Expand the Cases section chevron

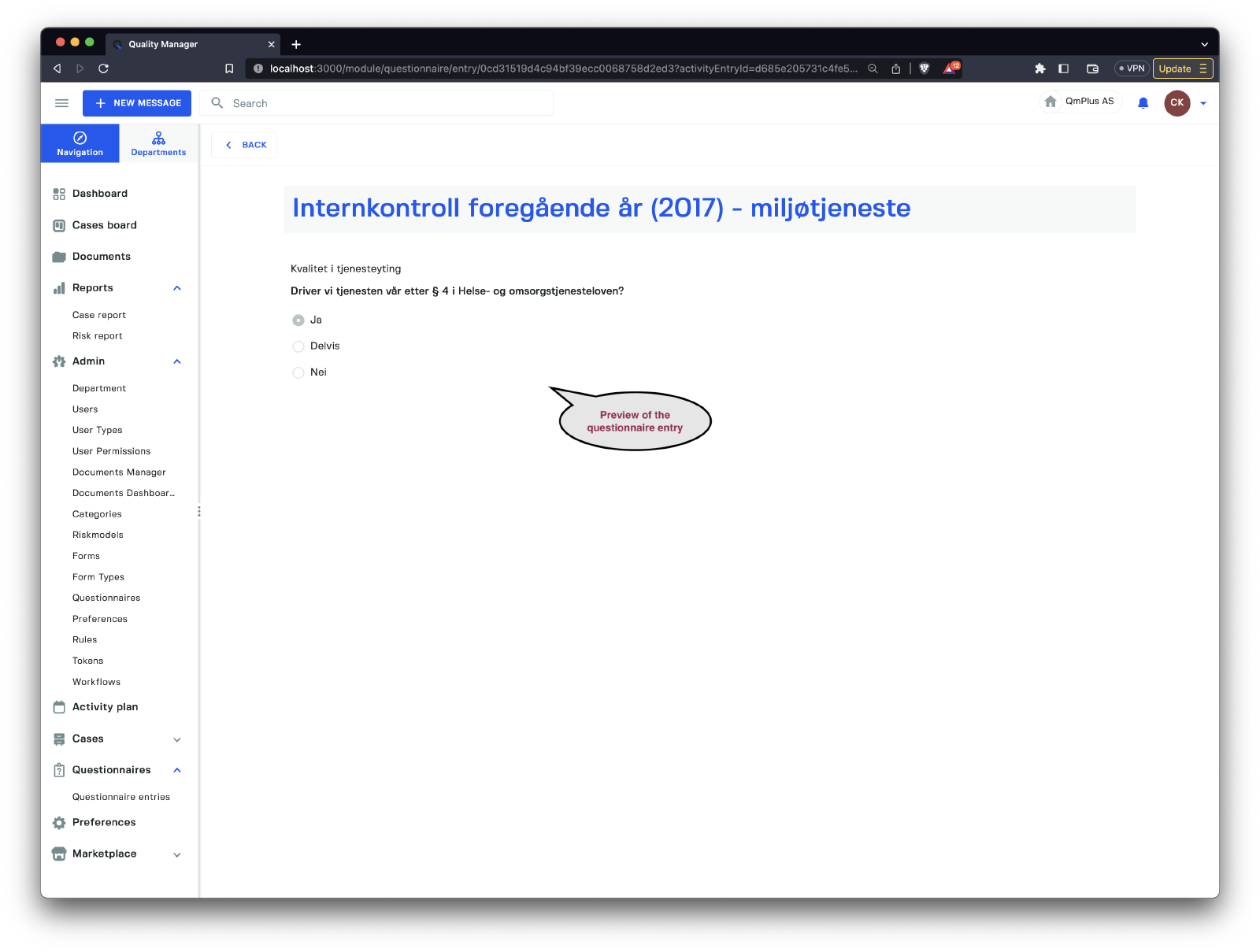(x=177, y=739)
